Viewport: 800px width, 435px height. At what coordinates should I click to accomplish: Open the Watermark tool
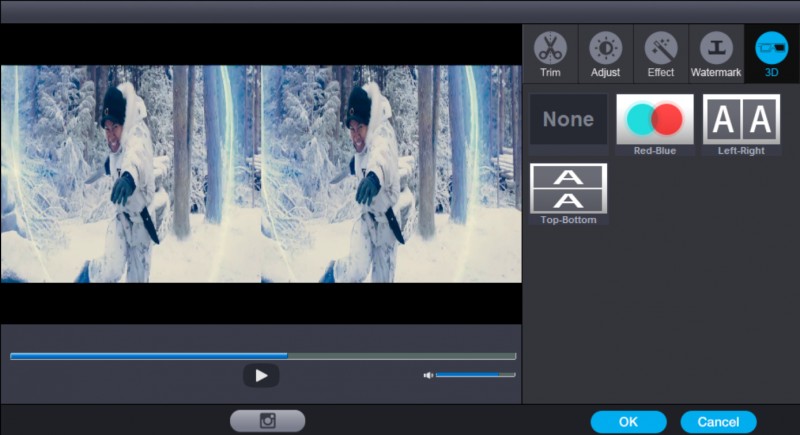pos(716,54)
